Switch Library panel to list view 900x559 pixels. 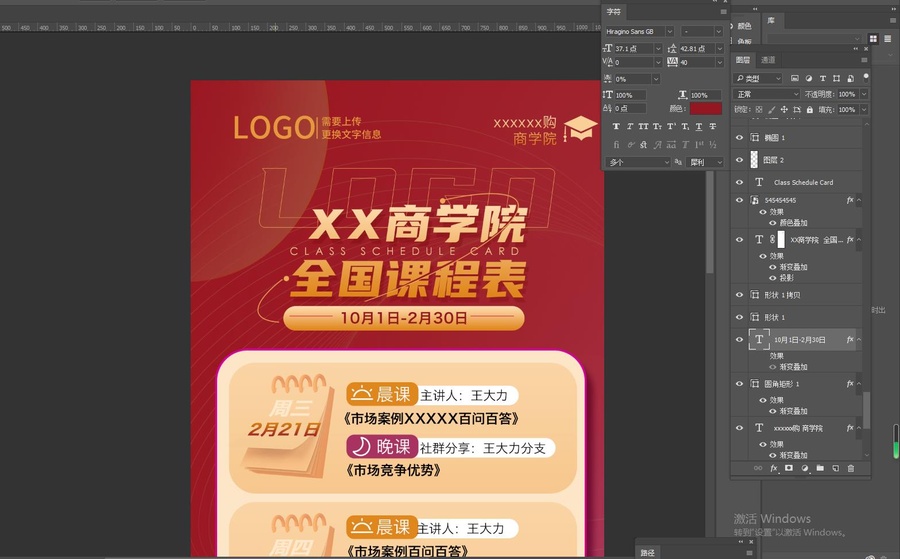pyautogui.click(x=886, y=38)
